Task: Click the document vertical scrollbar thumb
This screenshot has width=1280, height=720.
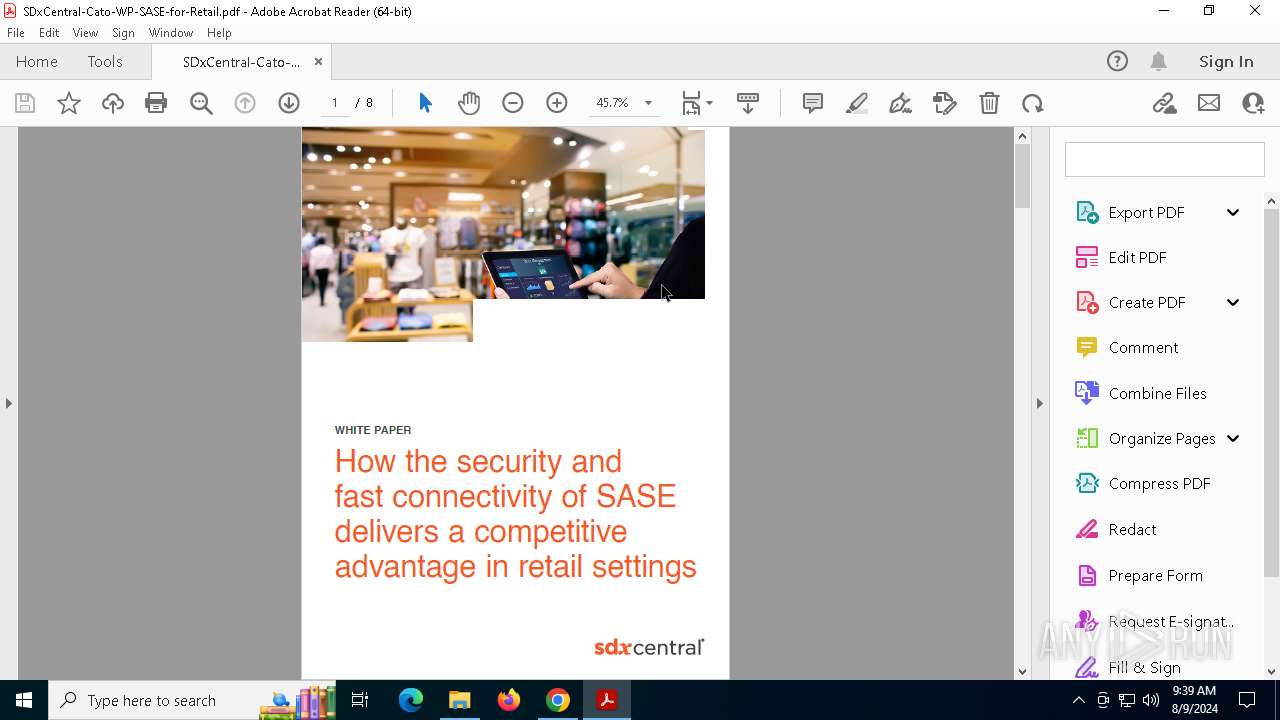Action: tap(1022, 176)
